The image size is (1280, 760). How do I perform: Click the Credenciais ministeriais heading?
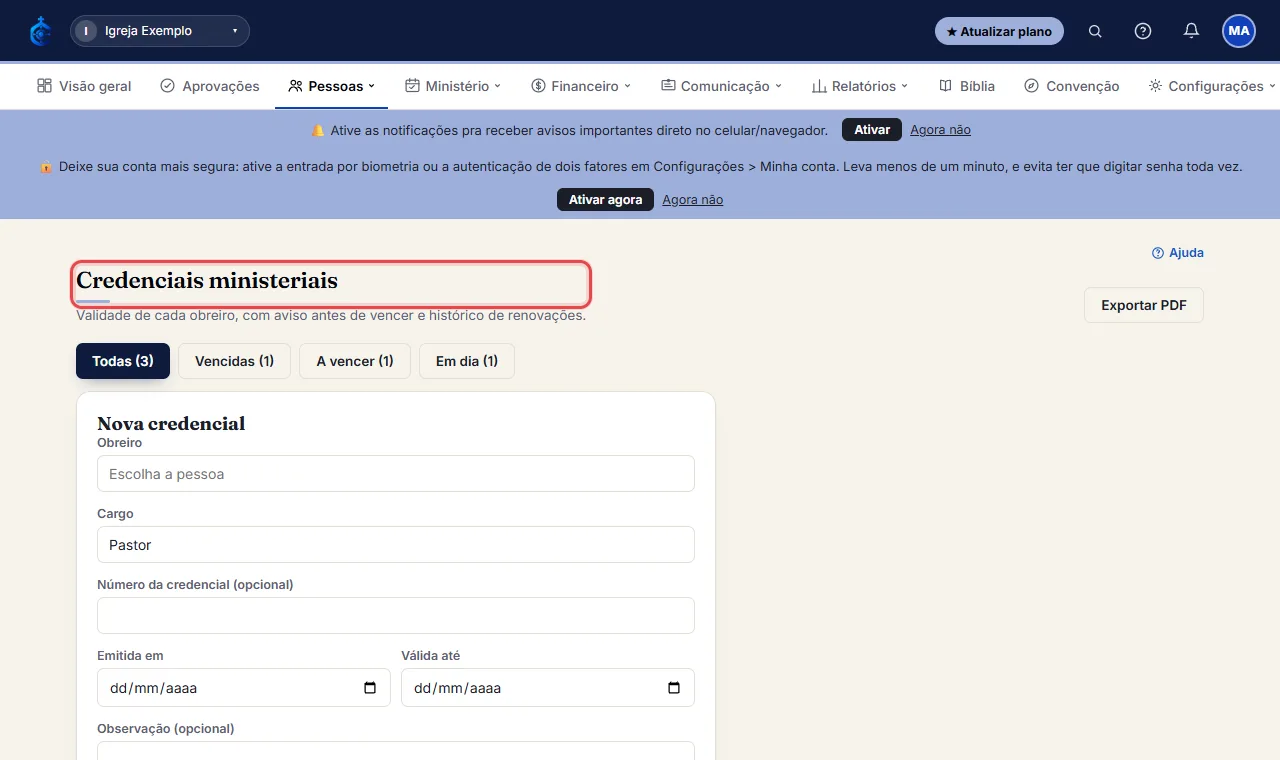207,281
